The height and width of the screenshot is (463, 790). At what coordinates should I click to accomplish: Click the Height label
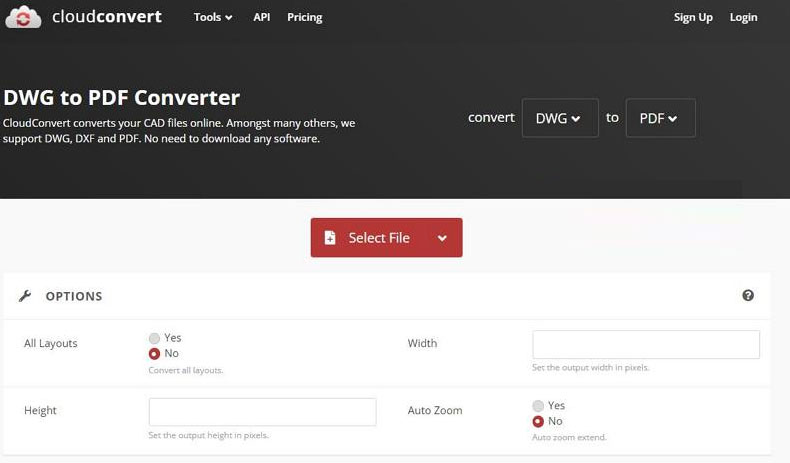(40, 411)
